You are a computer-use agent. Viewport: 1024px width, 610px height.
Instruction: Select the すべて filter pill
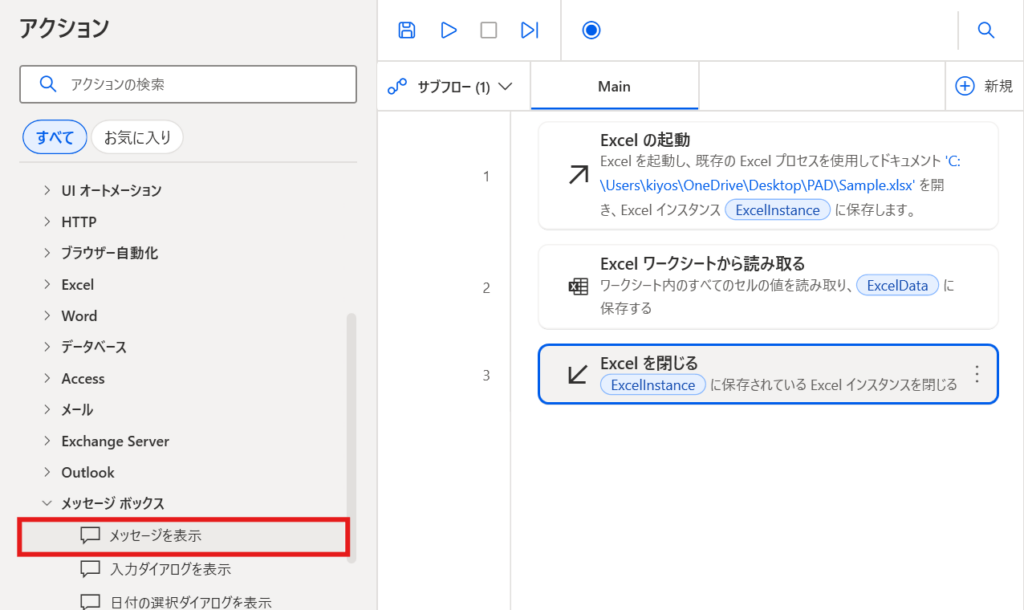pyautogui.click(x=55, y=137)
